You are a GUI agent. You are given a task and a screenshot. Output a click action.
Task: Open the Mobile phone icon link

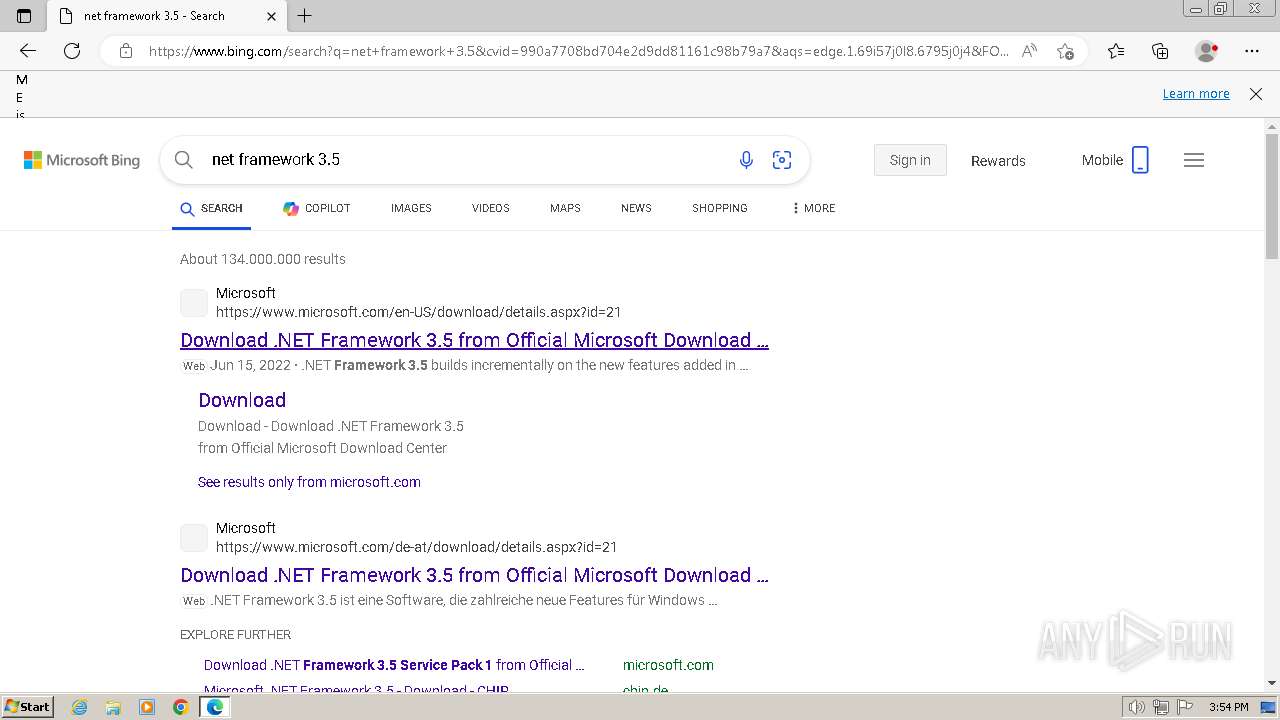(1115, 160)
